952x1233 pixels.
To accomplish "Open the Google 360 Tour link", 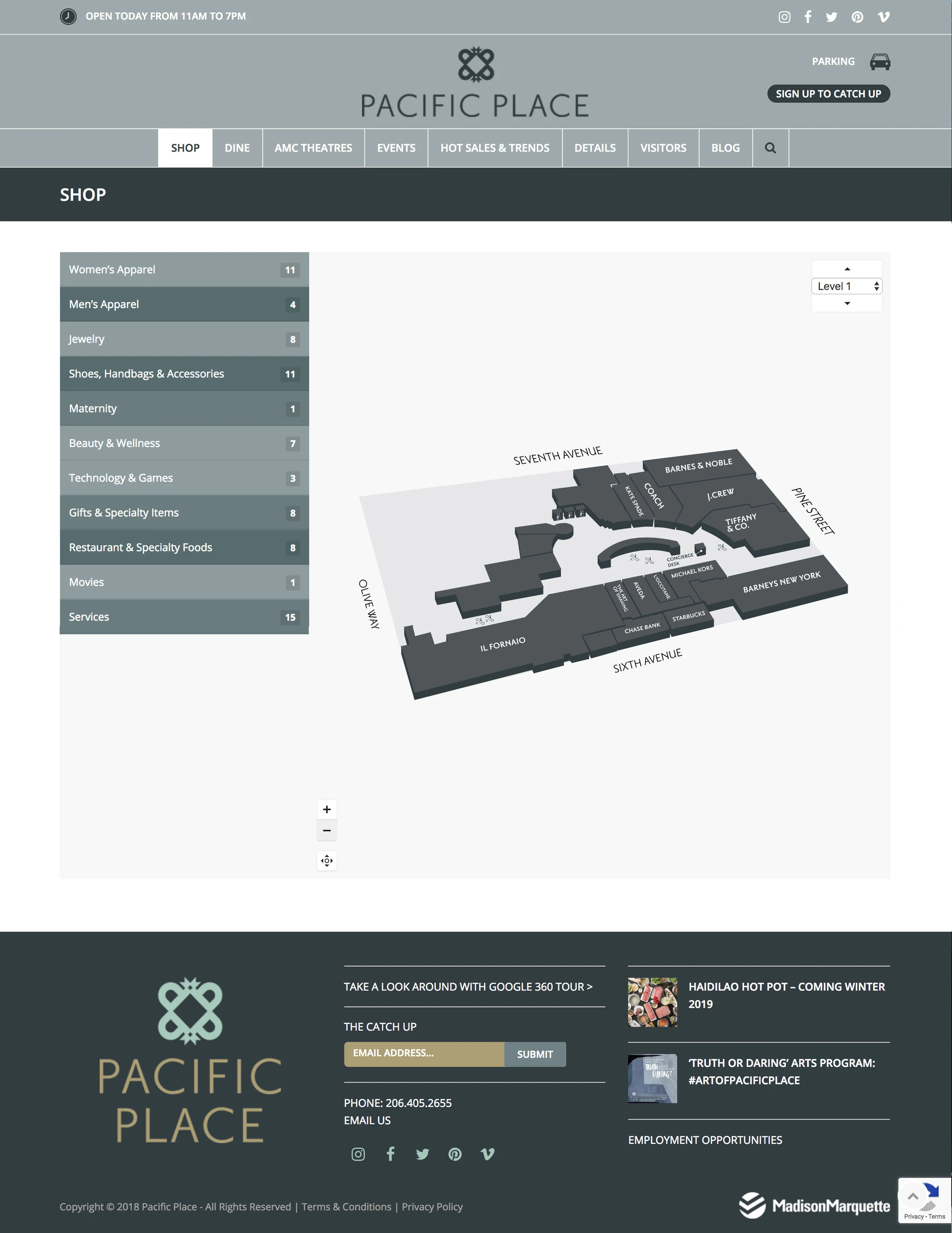I will point(468,987).
